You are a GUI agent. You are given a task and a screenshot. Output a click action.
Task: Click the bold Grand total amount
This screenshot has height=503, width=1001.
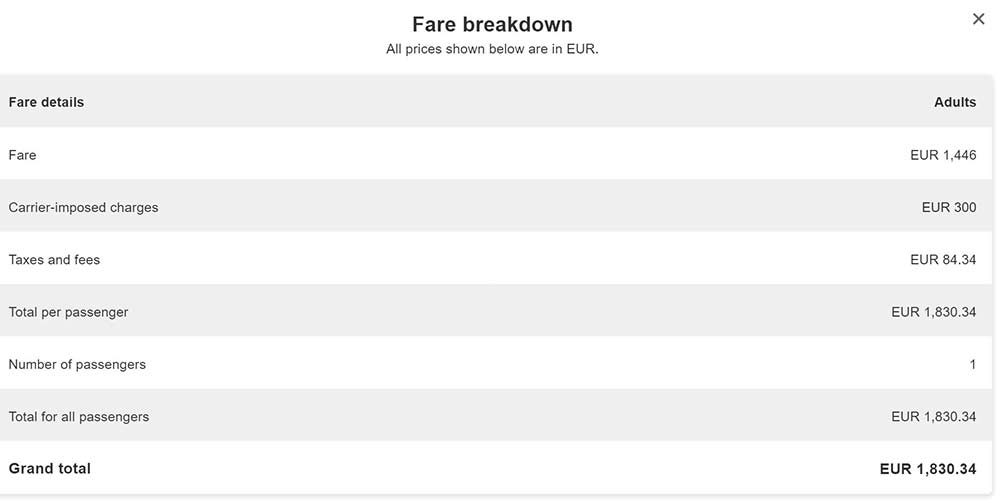[x=927, y=469]
